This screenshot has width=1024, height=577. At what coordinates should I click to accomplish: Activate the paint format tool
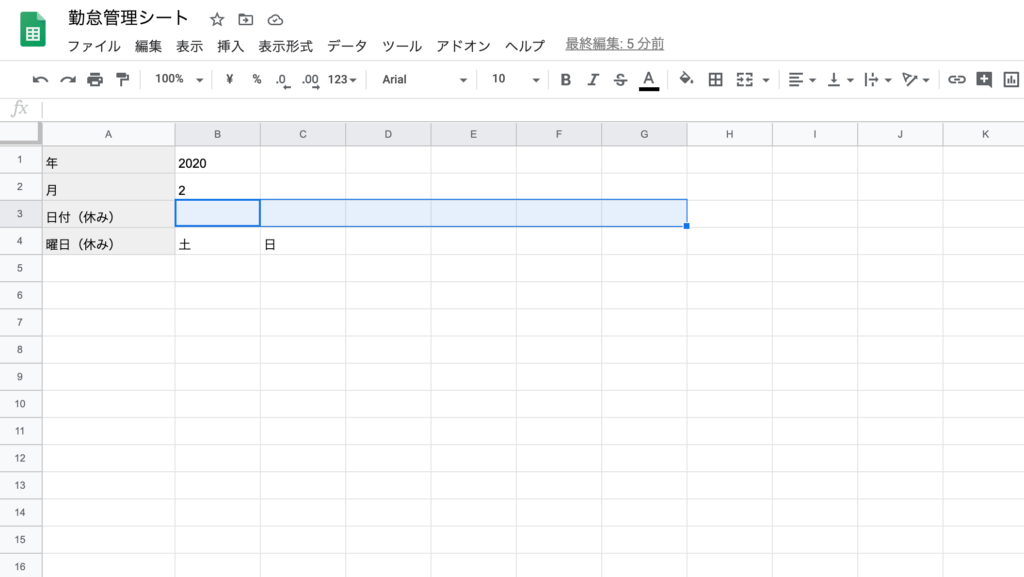(x=122, y=80)
